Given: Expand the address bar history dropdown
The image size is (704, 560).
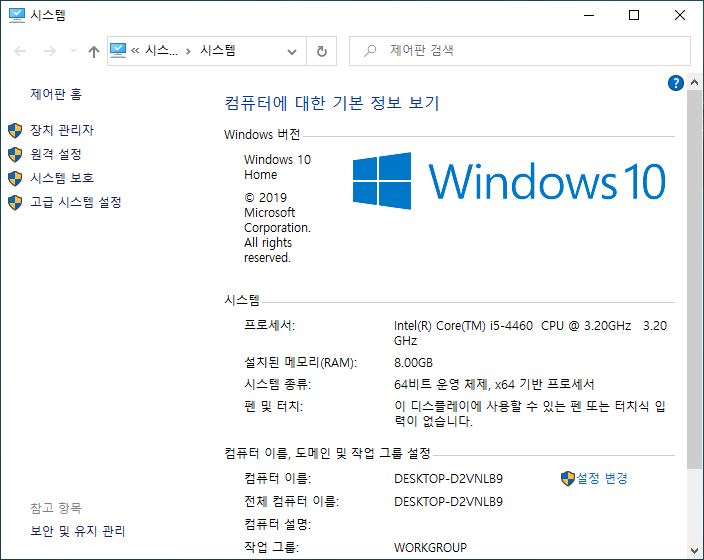Looking at the screenshot, I should pyautogui.click(x=292, y=52).
